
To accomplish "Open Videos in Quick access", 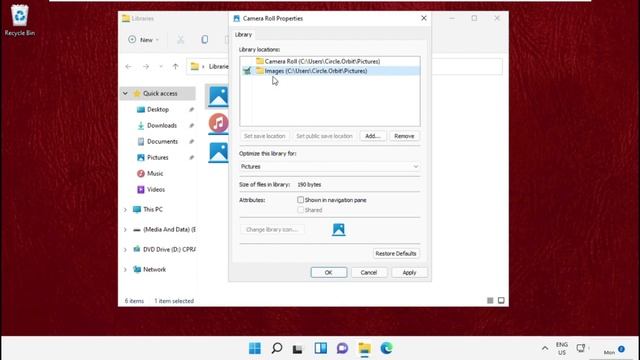I will [156, 189].
